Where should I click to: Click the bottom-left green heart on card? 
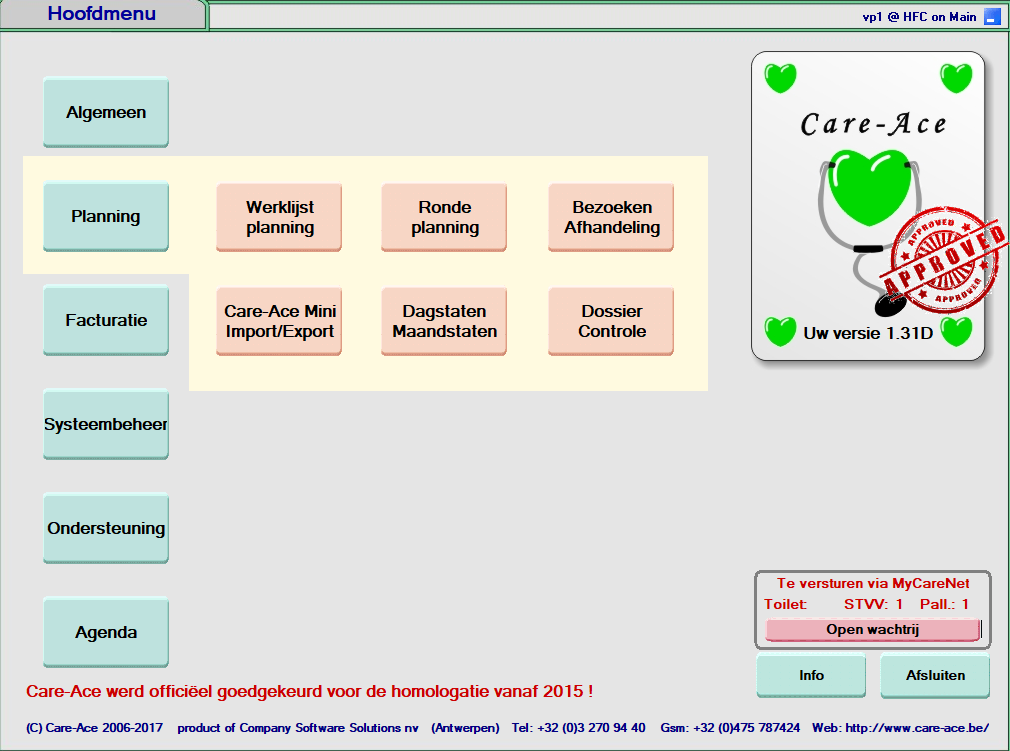click(780, 331)
